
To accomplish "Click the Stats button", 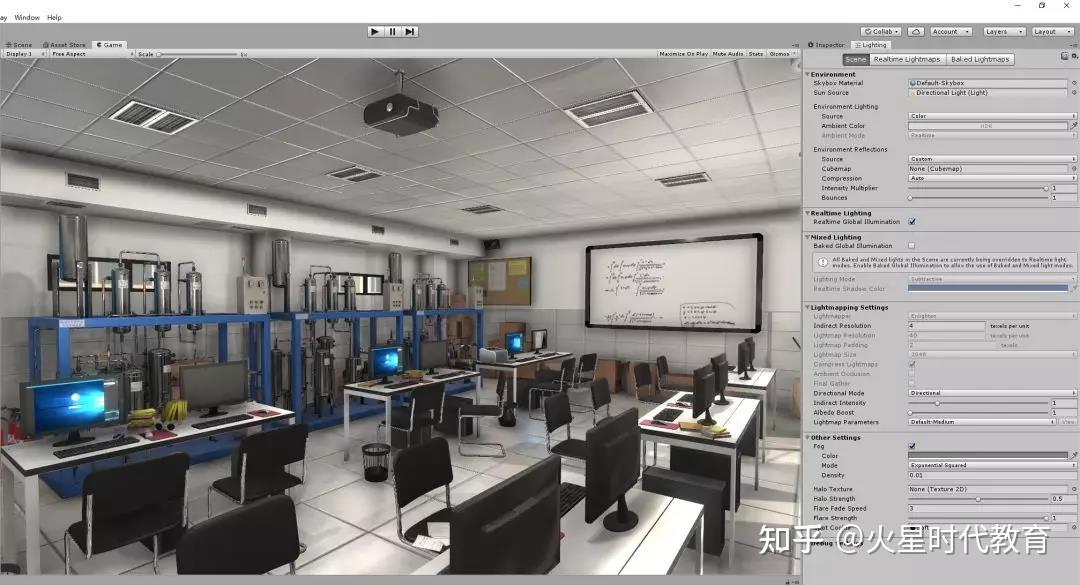I will click(756, 54).
